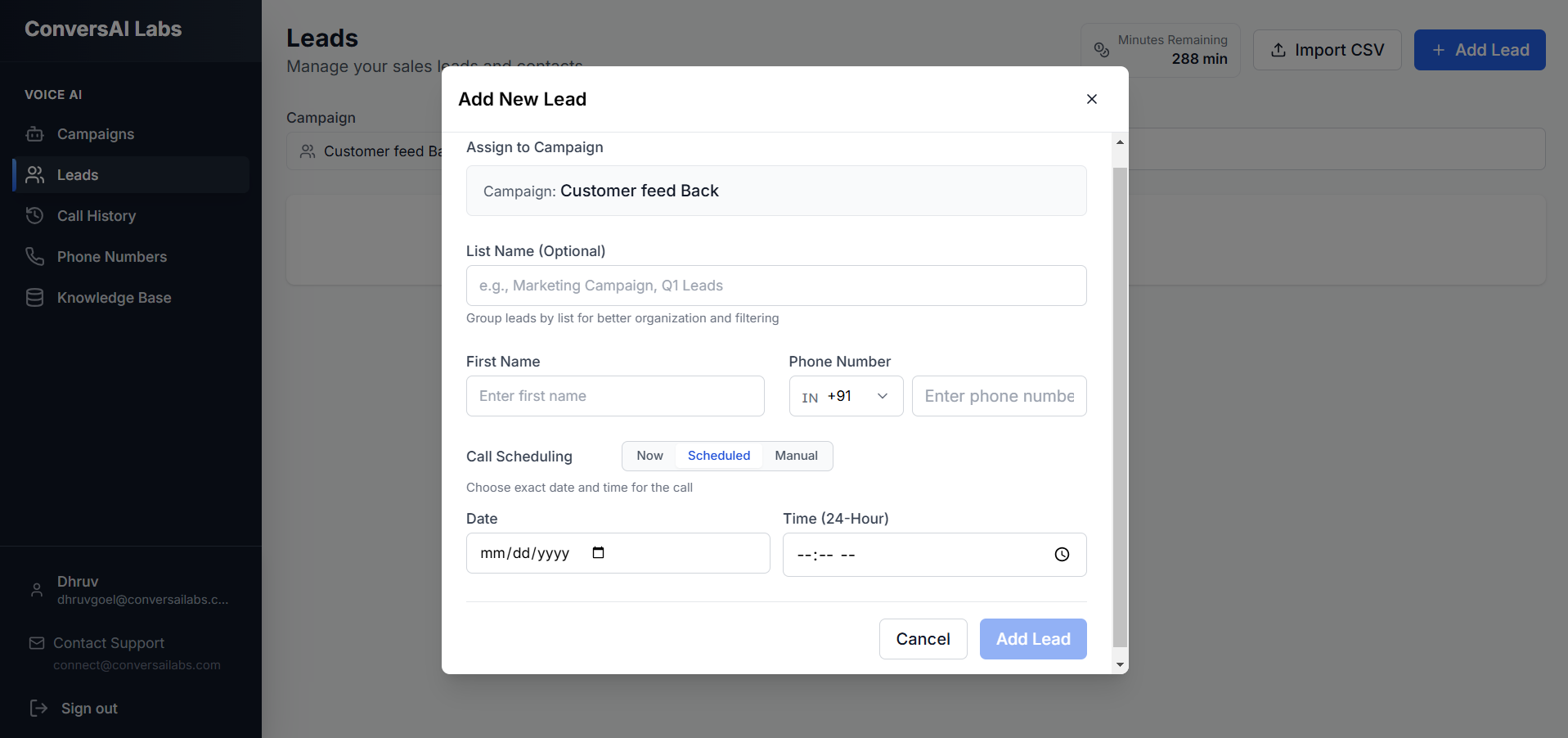
Task: Click the Time (24-Hour) field
Action: [934, 555]
